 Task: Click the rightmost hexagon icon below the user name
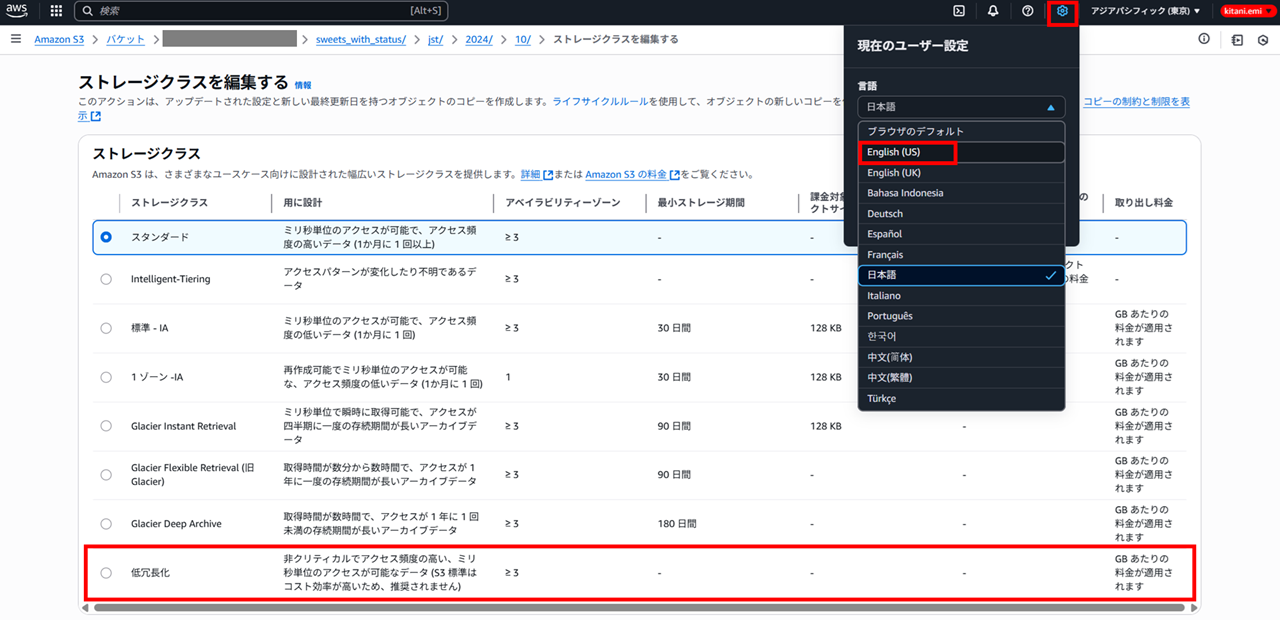point(1263,40)
